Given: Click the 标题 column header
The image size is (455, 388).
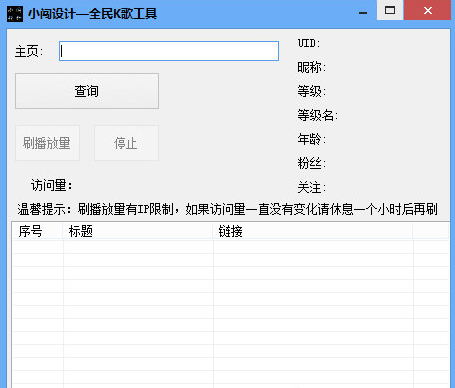Looking at the screenshot, I should (x=138, y=231).
